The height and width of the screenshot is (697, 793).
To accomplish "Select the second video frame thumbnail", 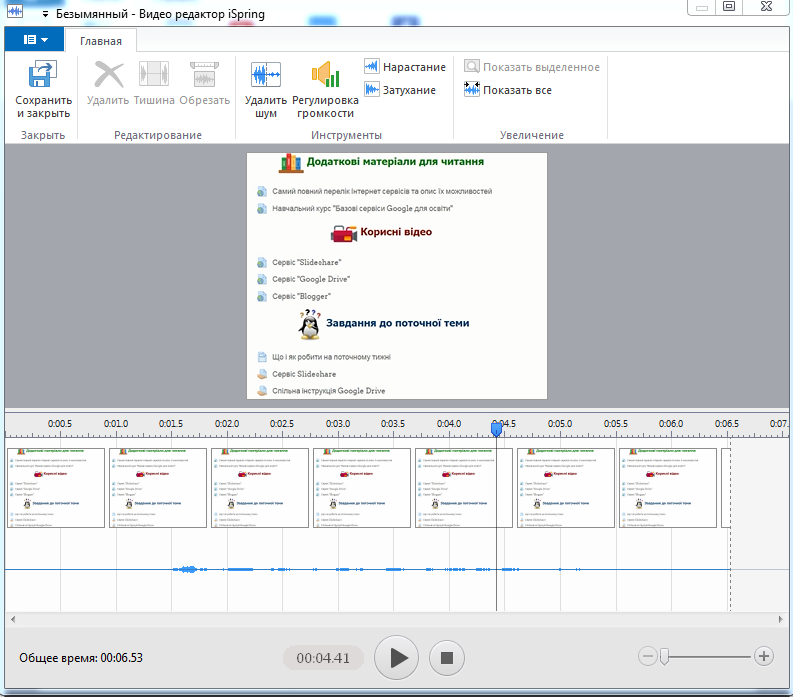I will coord(158,488).
